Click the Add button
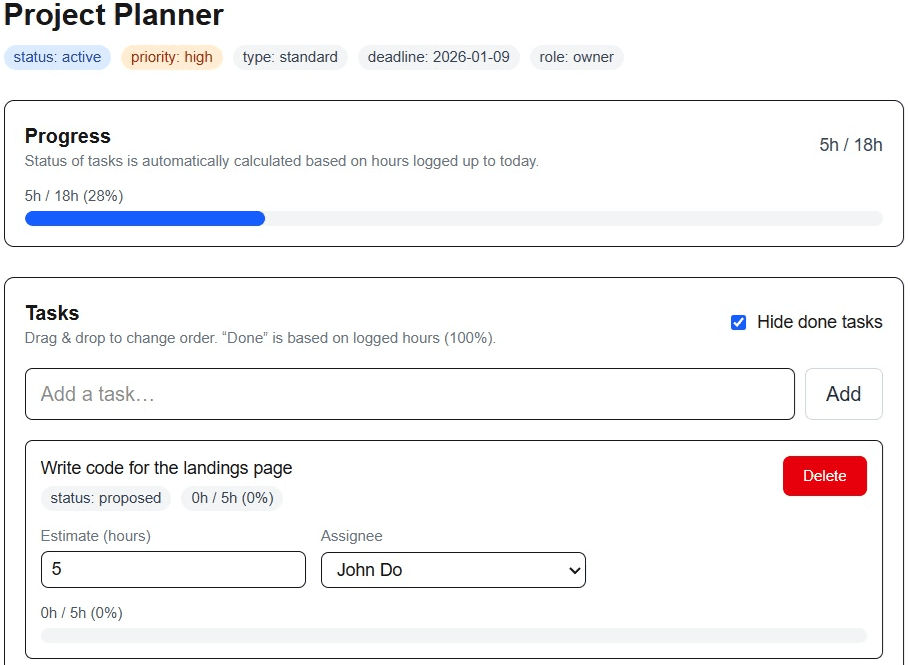Viewport: 910px width, 665px height. click(x=843, y=394)
